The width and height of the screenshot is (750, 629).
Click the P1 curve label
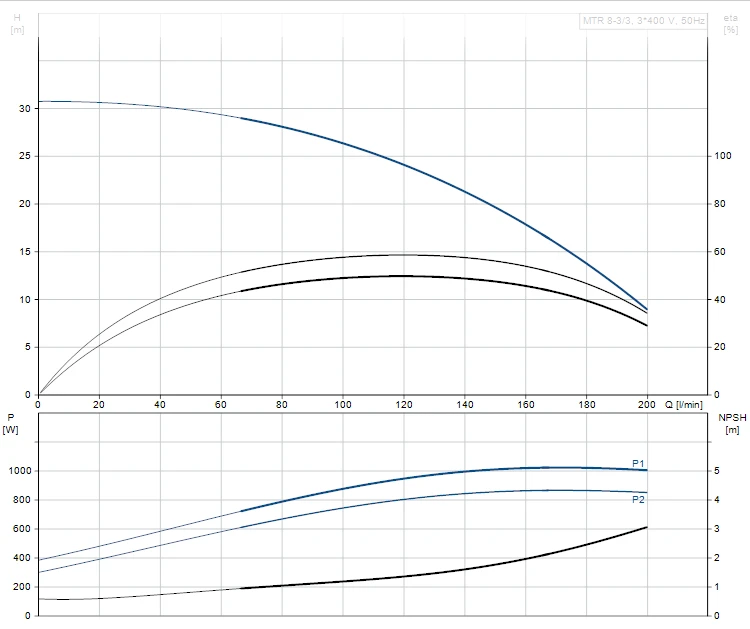coord(638,463)
